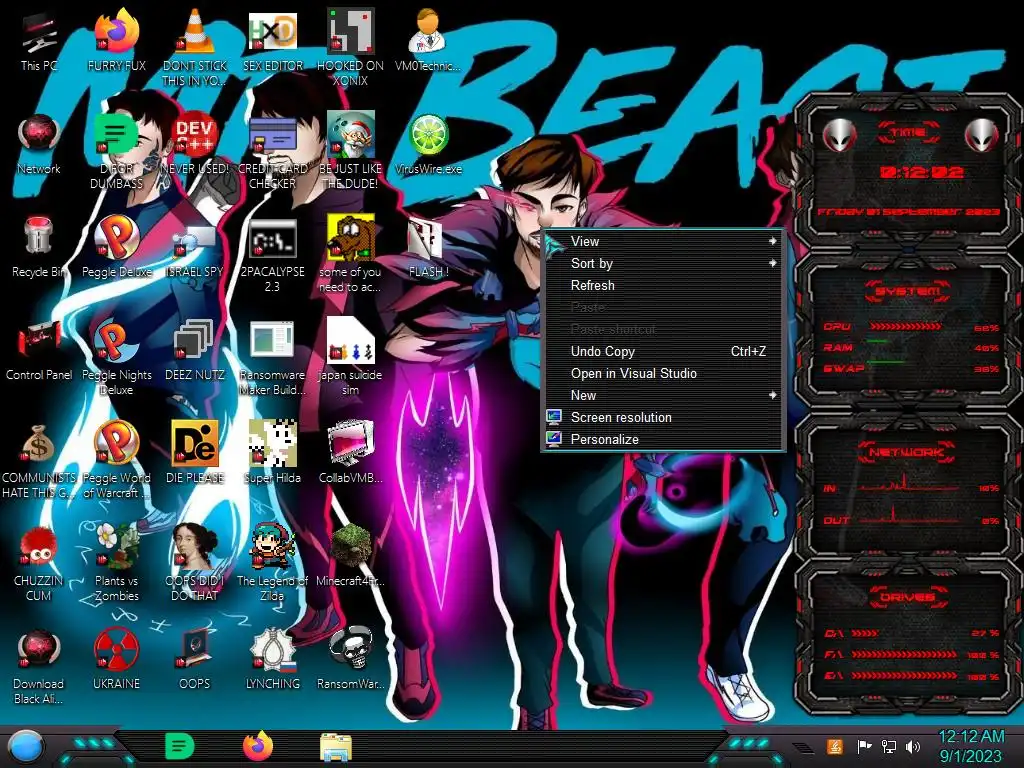The image size is (1024, 768).
Task: Open the Recycle Bin
Action: click(x=39, y=247)
